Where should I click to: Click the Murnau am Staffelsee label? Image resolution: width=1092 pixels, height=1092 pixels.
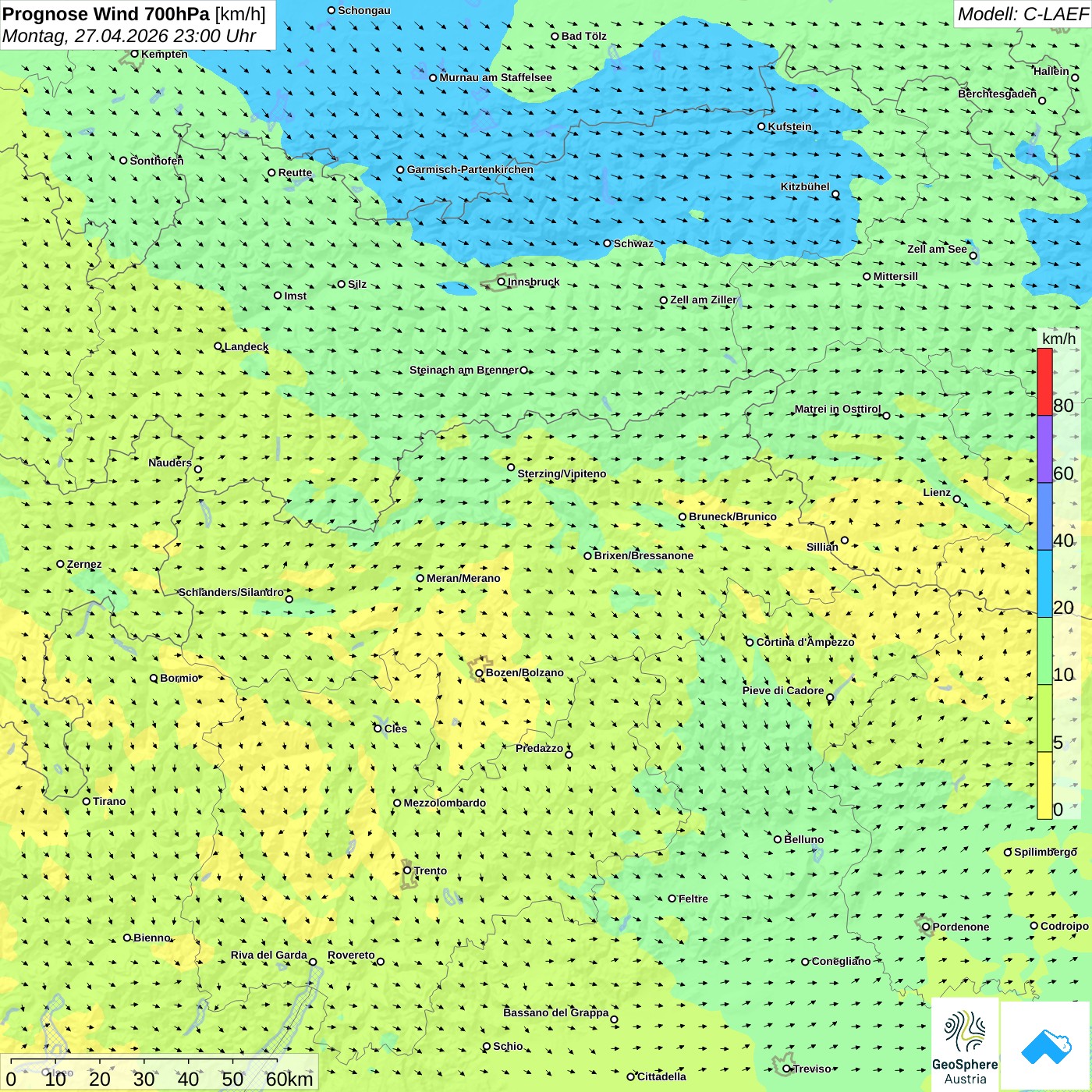[x=495, y=77]
